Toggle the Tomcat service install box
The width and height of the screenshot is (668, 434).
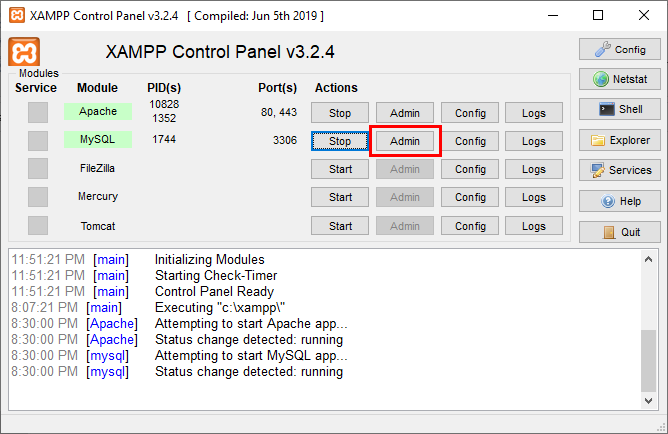(x=38, y=225)
